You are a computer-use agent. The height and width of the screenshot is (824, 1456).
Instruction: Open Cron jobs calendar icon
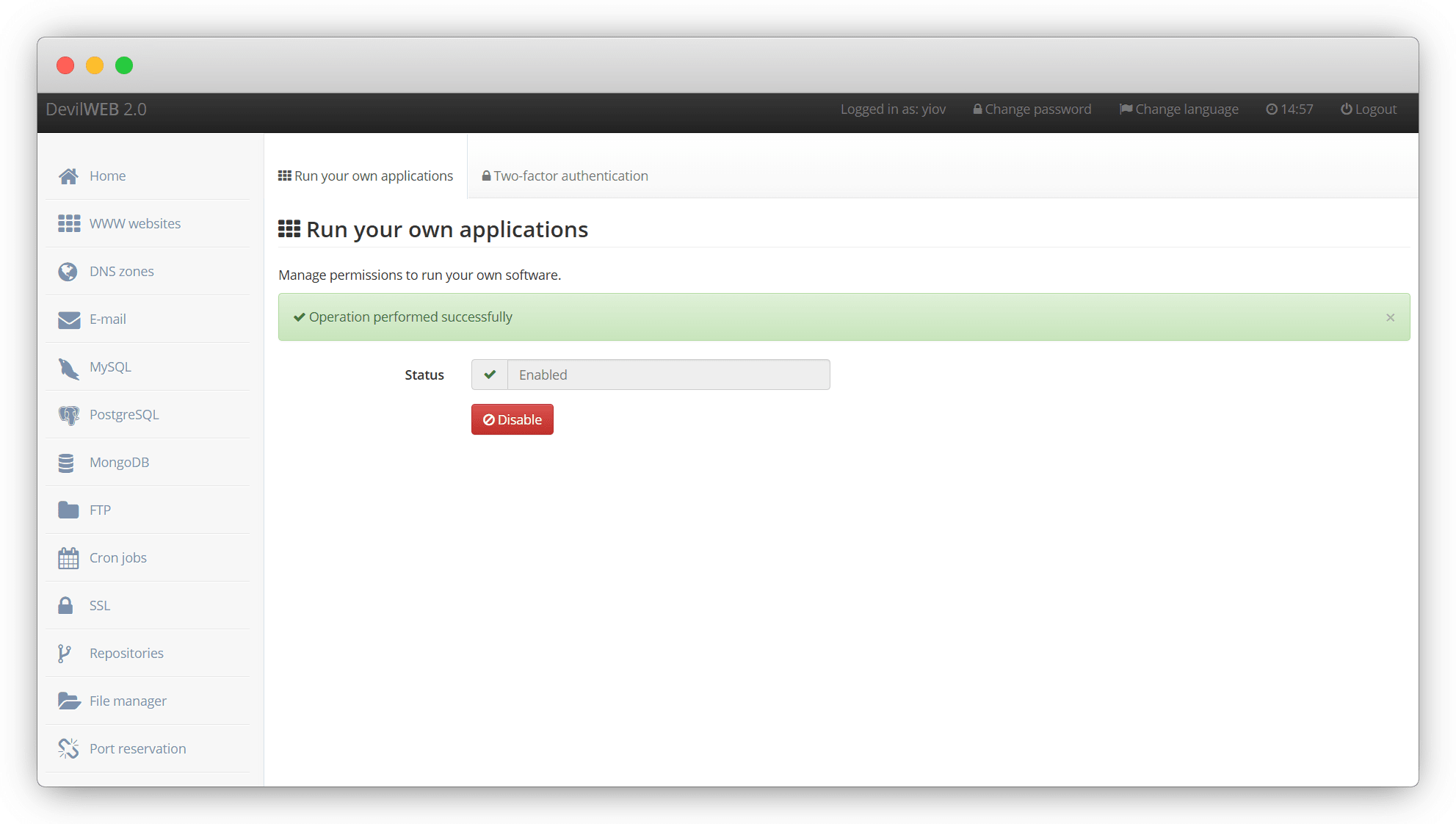(68, 558)
